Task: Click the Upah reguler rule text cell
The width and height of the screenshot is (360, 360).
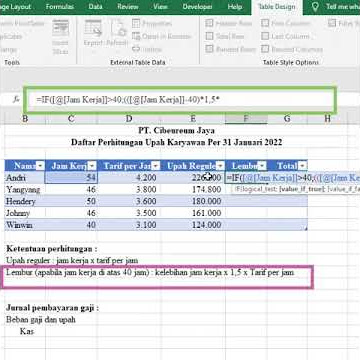Action: [72, 260]
